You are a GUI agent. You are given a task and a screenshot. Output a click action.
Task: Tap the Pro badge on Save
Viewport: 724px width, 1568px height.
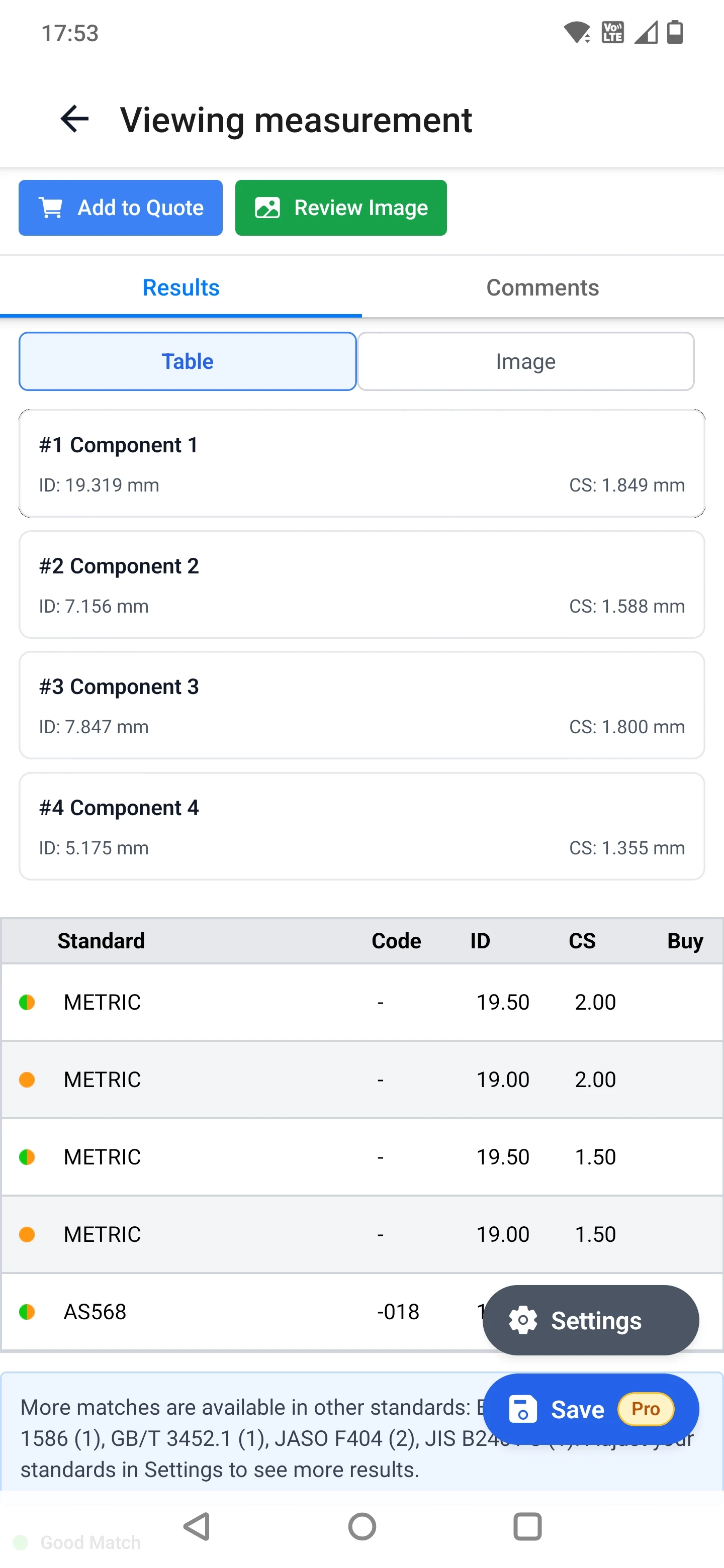pos(646,1409)
